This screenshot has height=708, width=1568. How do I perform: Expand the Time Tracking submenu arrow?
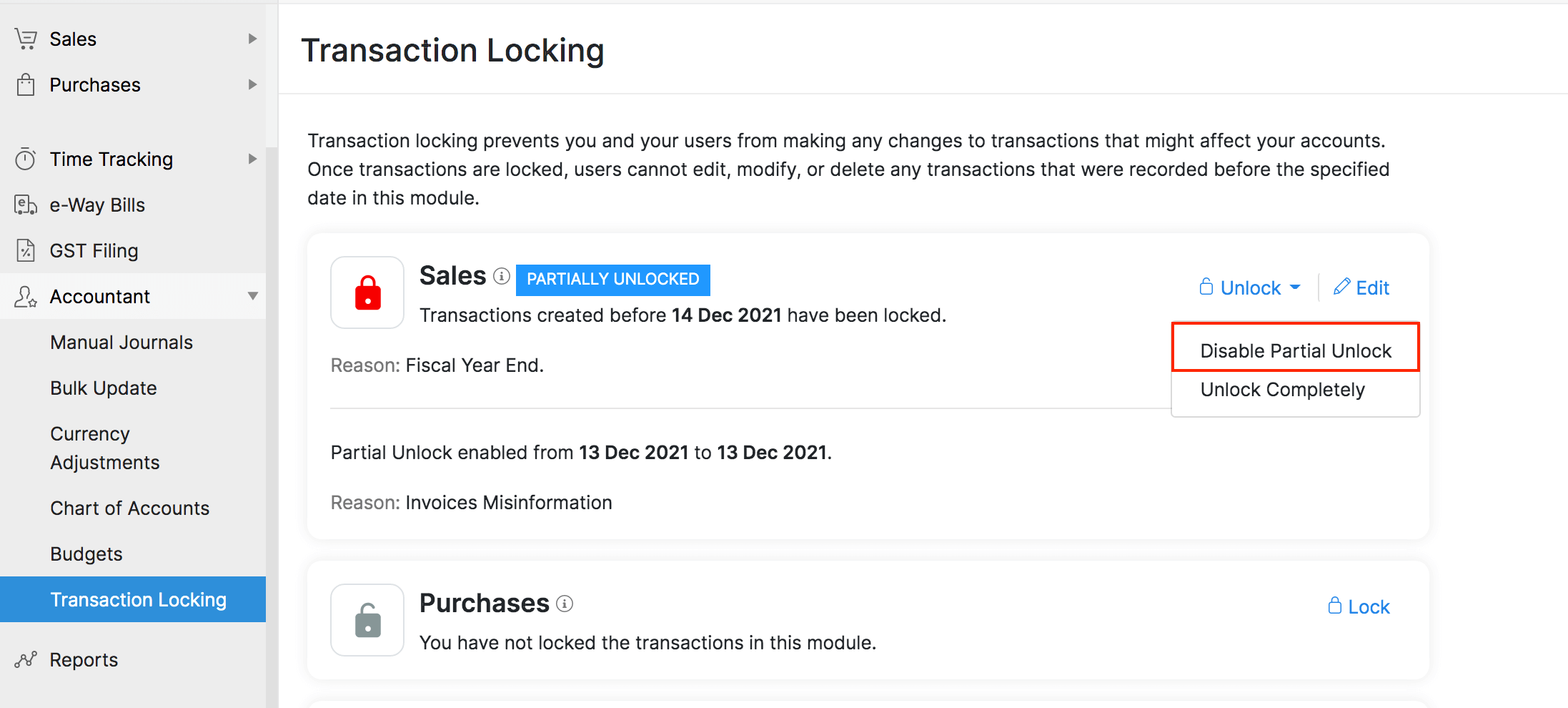tap(252, 159)
